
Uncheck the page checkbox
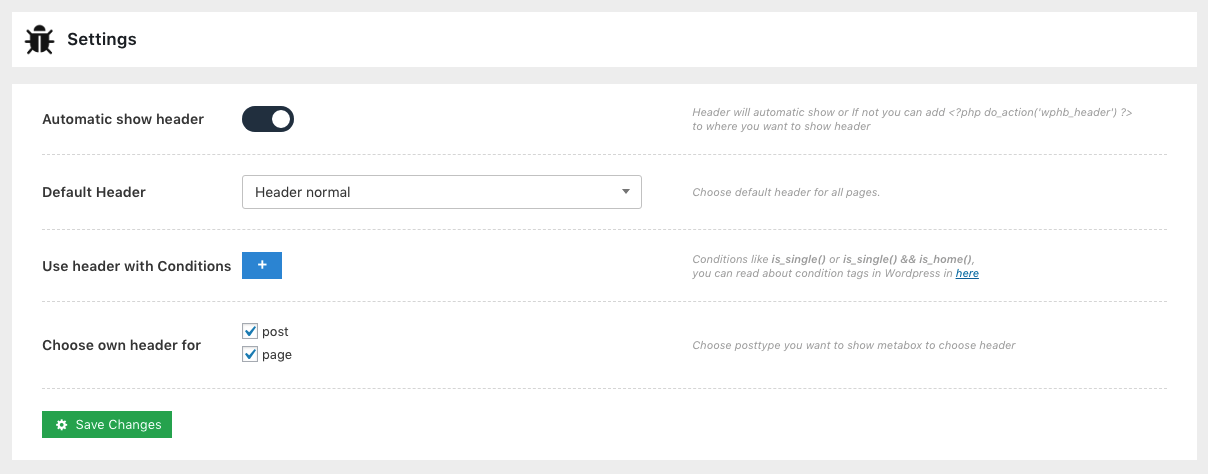click(x=250, y=354)
